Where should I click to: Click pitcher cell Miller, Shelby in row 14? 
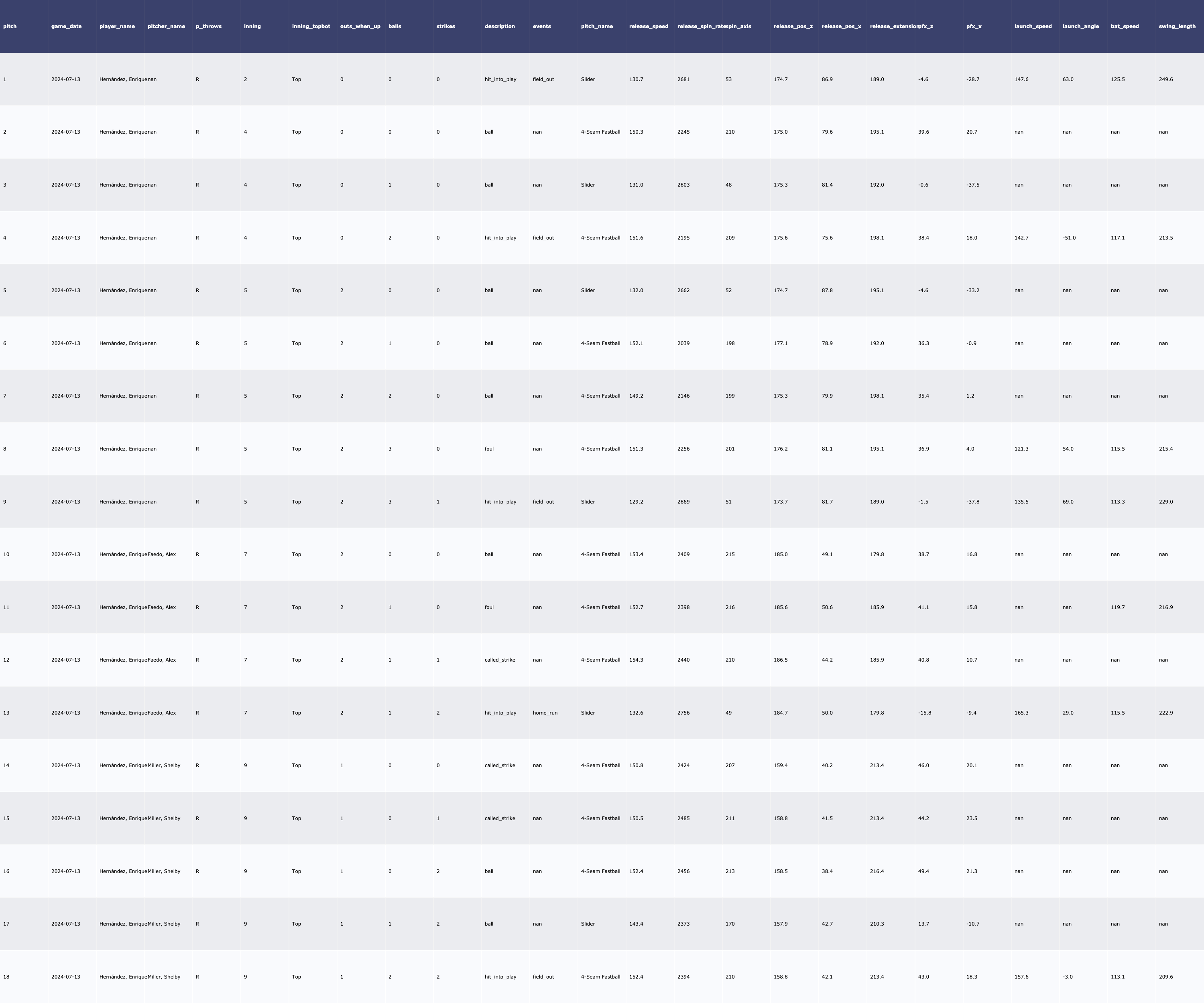click(x=164, y=766)
